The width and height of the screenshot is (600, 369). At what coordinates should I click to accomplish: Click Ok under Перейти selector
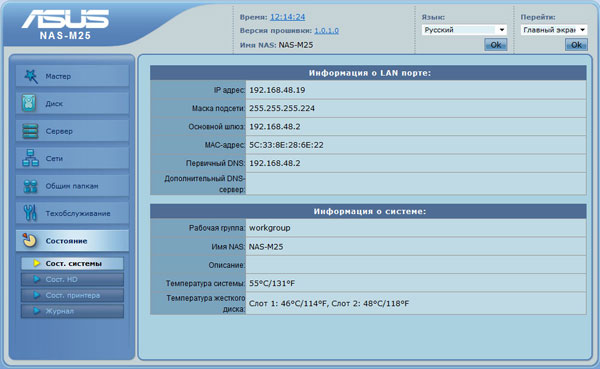coord(576,45)
